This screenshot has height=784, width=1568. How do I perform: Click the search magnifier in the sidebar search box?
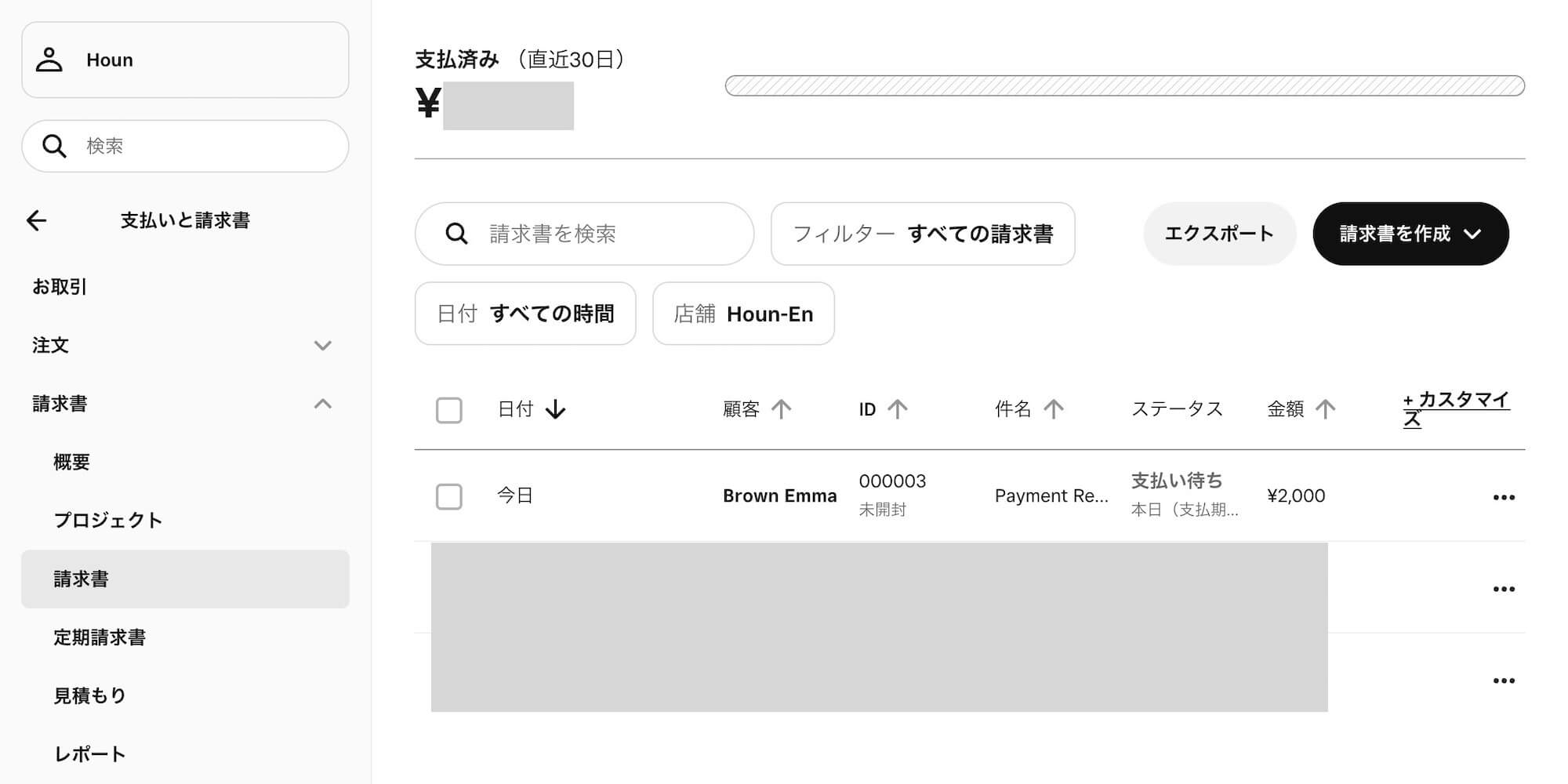tap(53, 146)
